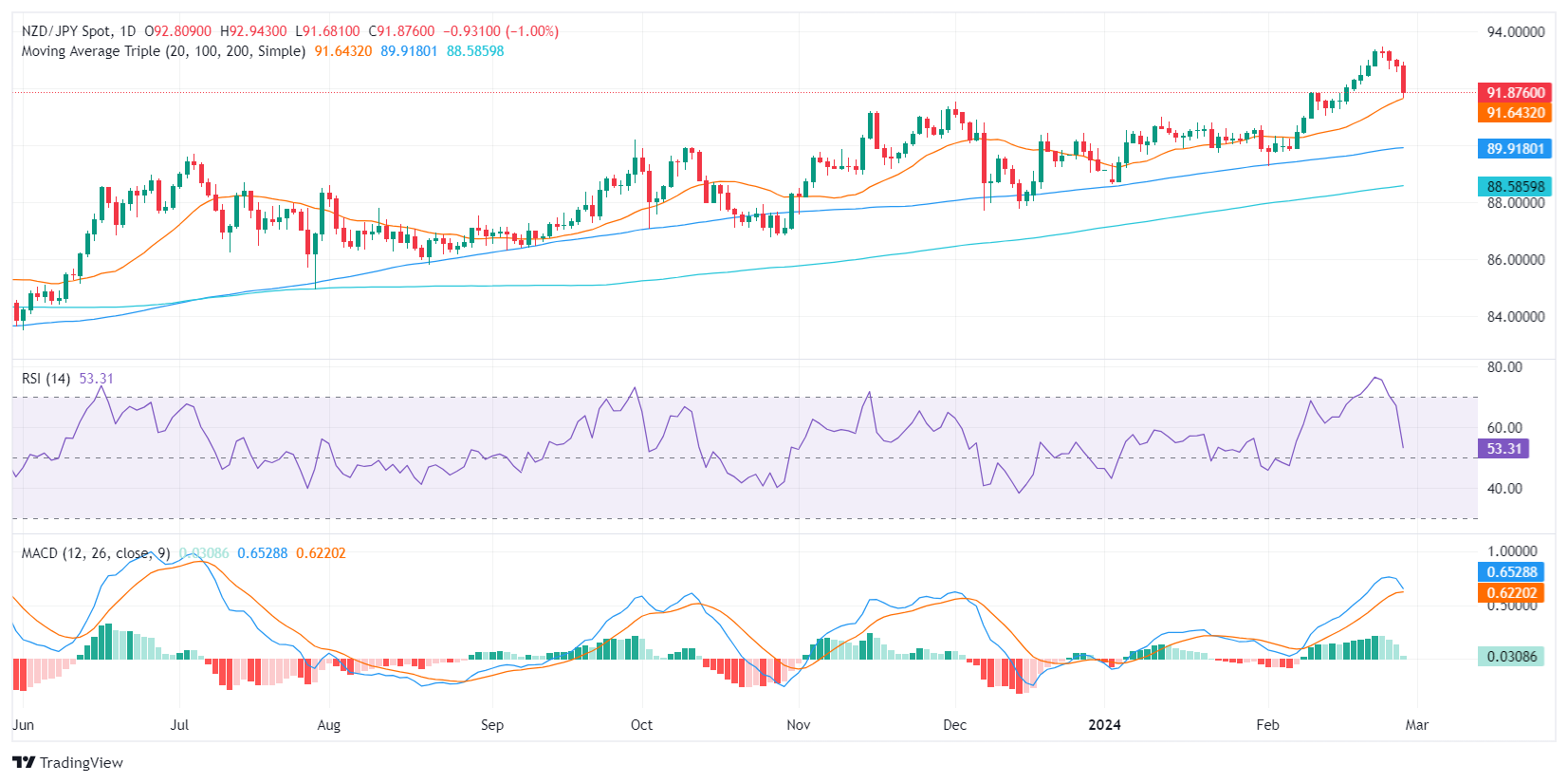Viewport: 1568px width, 783px height.
Task: Click the orange 91.64320 price axis tag
Action: pos(1514,113)
